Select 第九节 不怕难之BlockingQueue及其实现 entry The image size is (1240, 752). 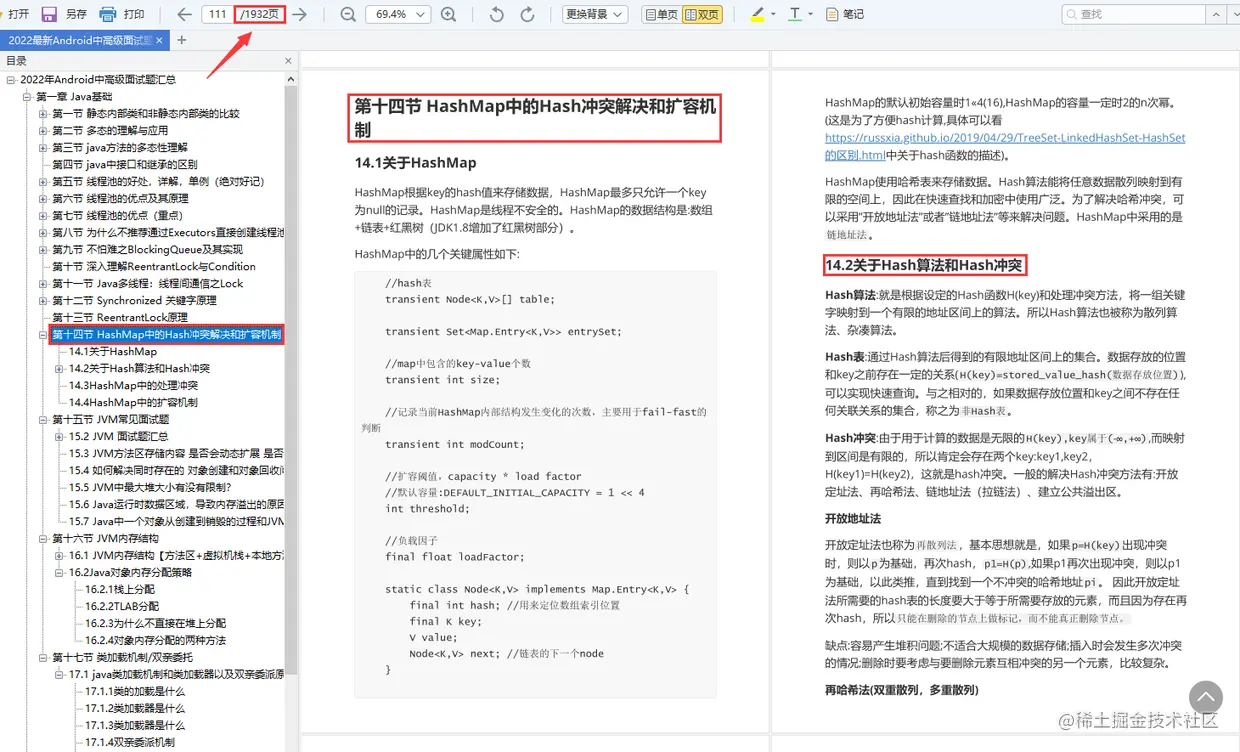pos(147,249)
